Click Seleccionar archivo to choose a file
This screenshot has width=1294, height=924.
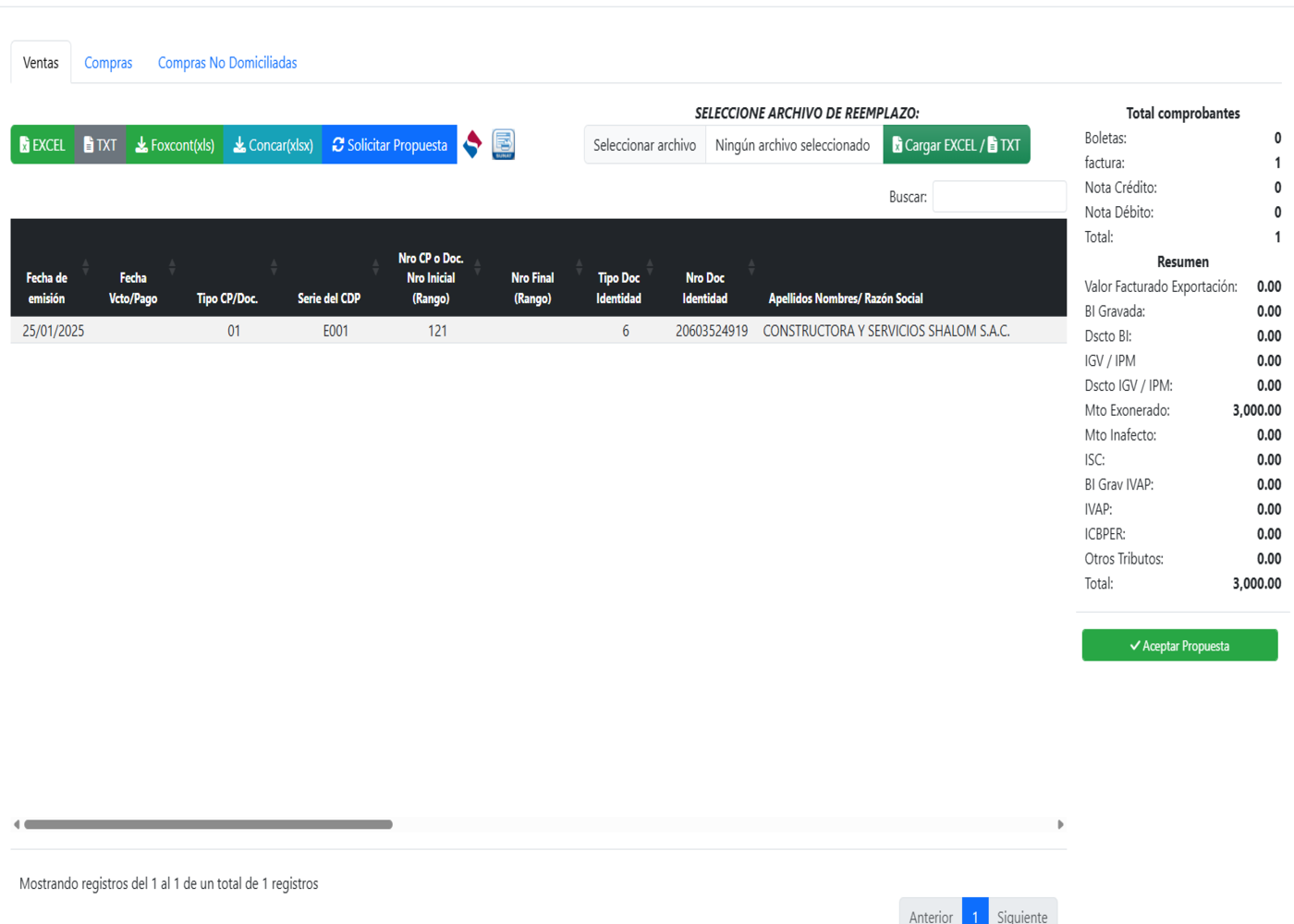pyautogui.click(x=644, y=145)
